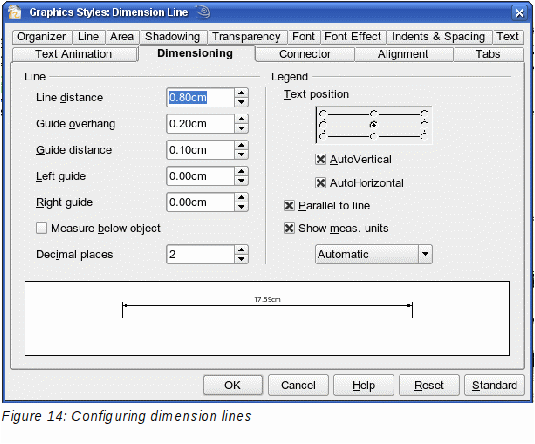Uncheck the AutoVertical checkbox

click(x=320, y=159)
